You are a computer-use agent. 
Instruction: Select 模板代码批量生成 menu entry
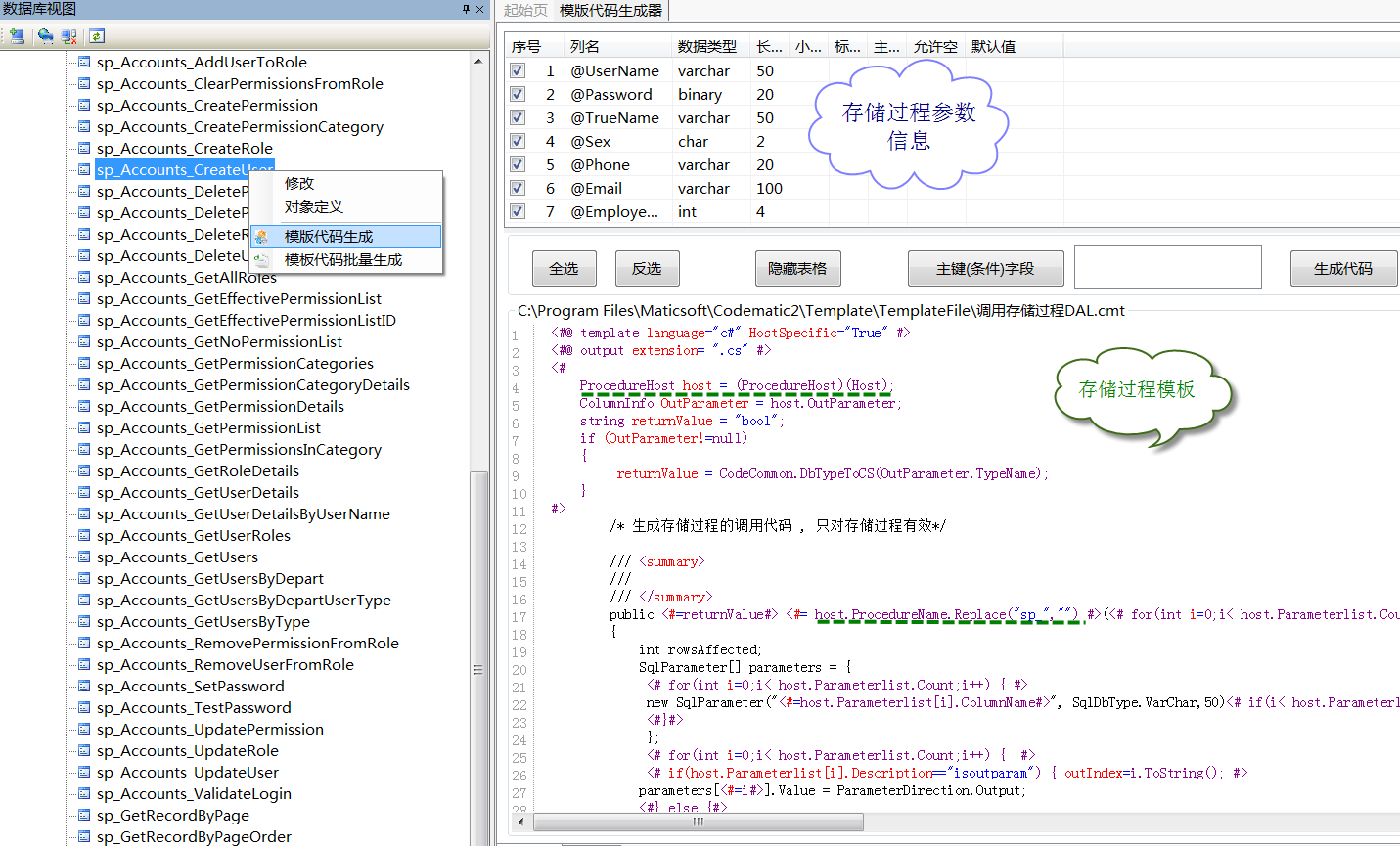click(342, 260)
